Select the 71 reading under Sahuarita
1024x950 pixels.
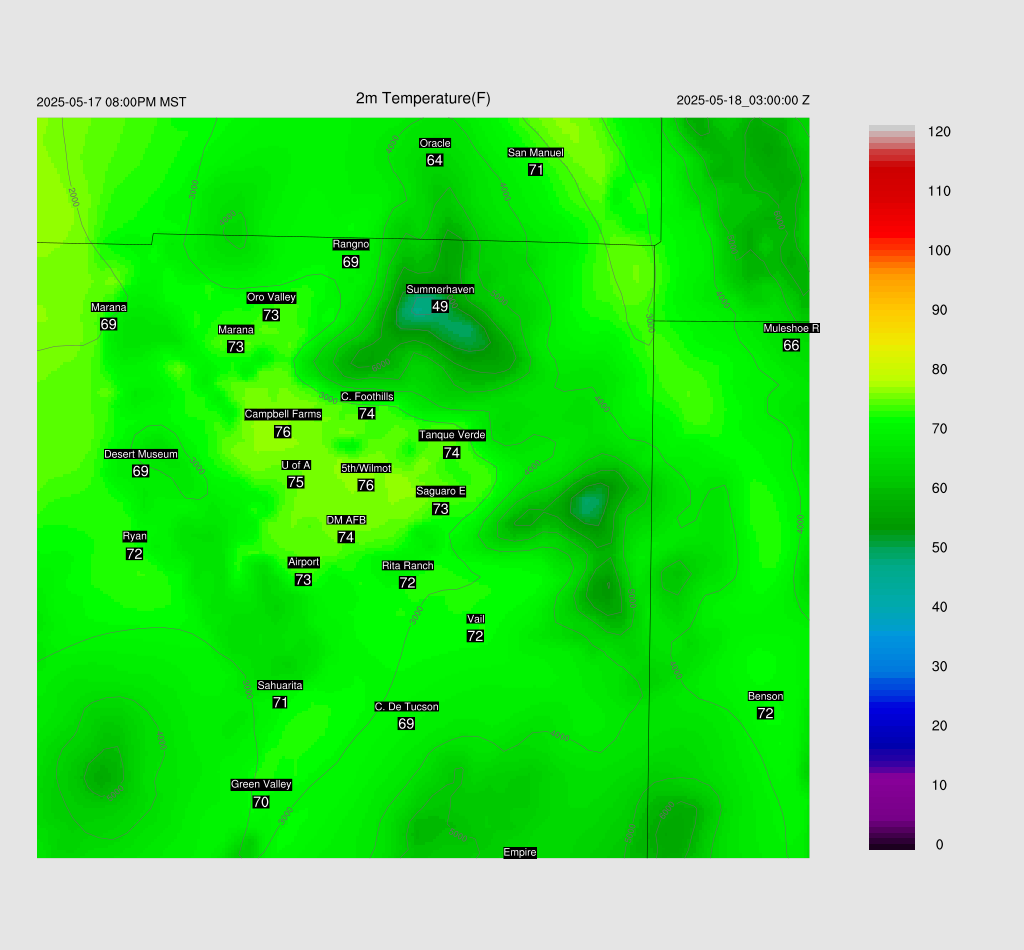pos(280,703)
